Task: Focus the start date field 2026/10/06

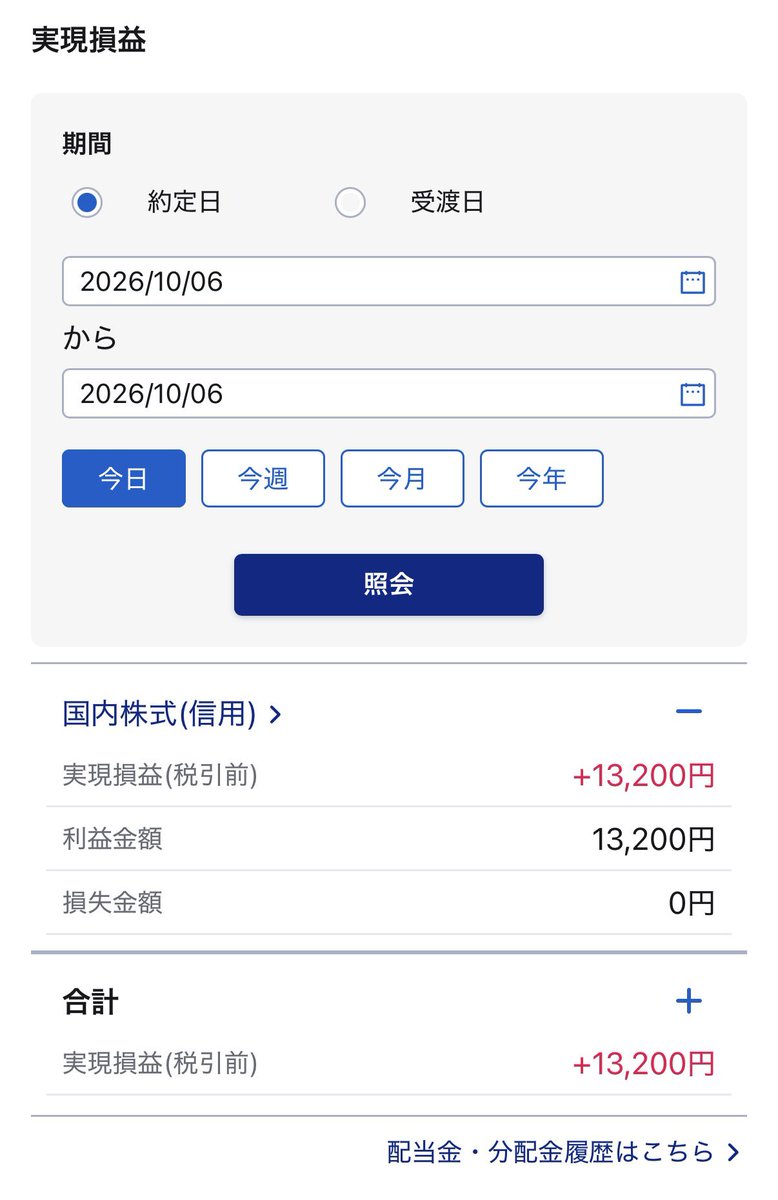Action: click(x=389, y=282)
